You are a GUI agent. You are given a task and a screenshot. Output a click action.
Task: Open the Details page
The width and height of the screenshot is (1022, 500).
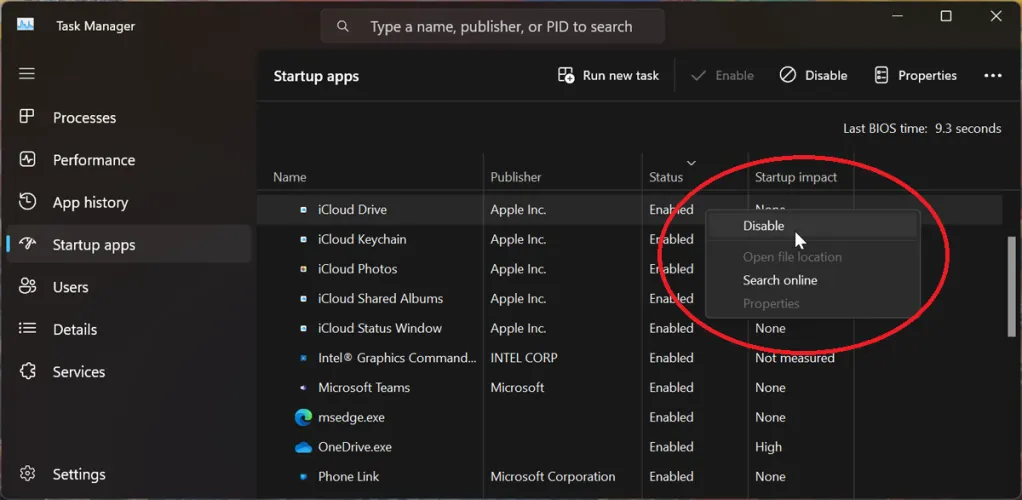pyautogui.click(x=74, y=329)
